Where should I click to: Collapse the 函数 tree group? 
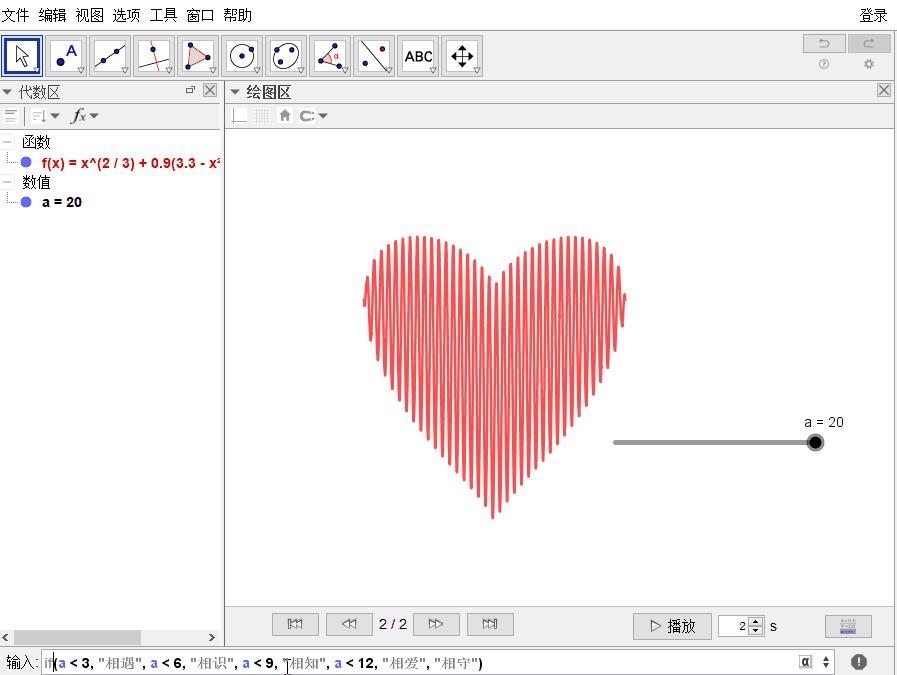[8, 142]
